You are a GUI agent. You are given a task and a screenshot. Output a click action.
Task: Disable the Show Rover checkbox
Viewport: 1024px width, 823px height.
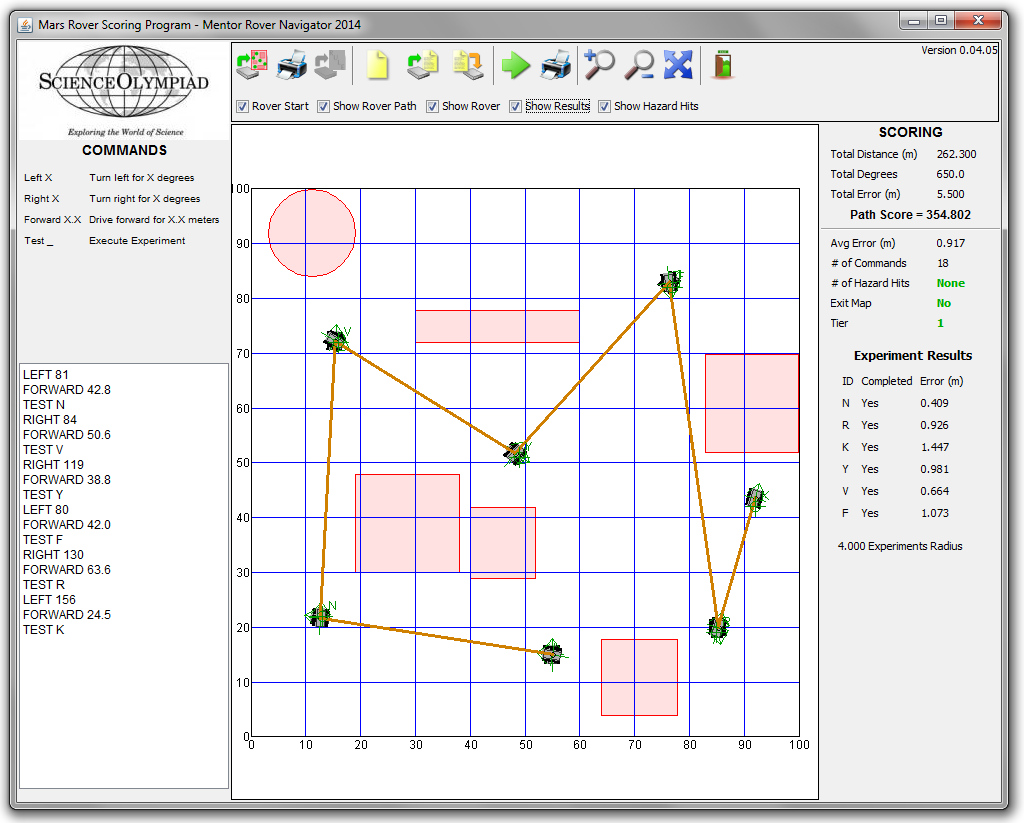point(433,106)
